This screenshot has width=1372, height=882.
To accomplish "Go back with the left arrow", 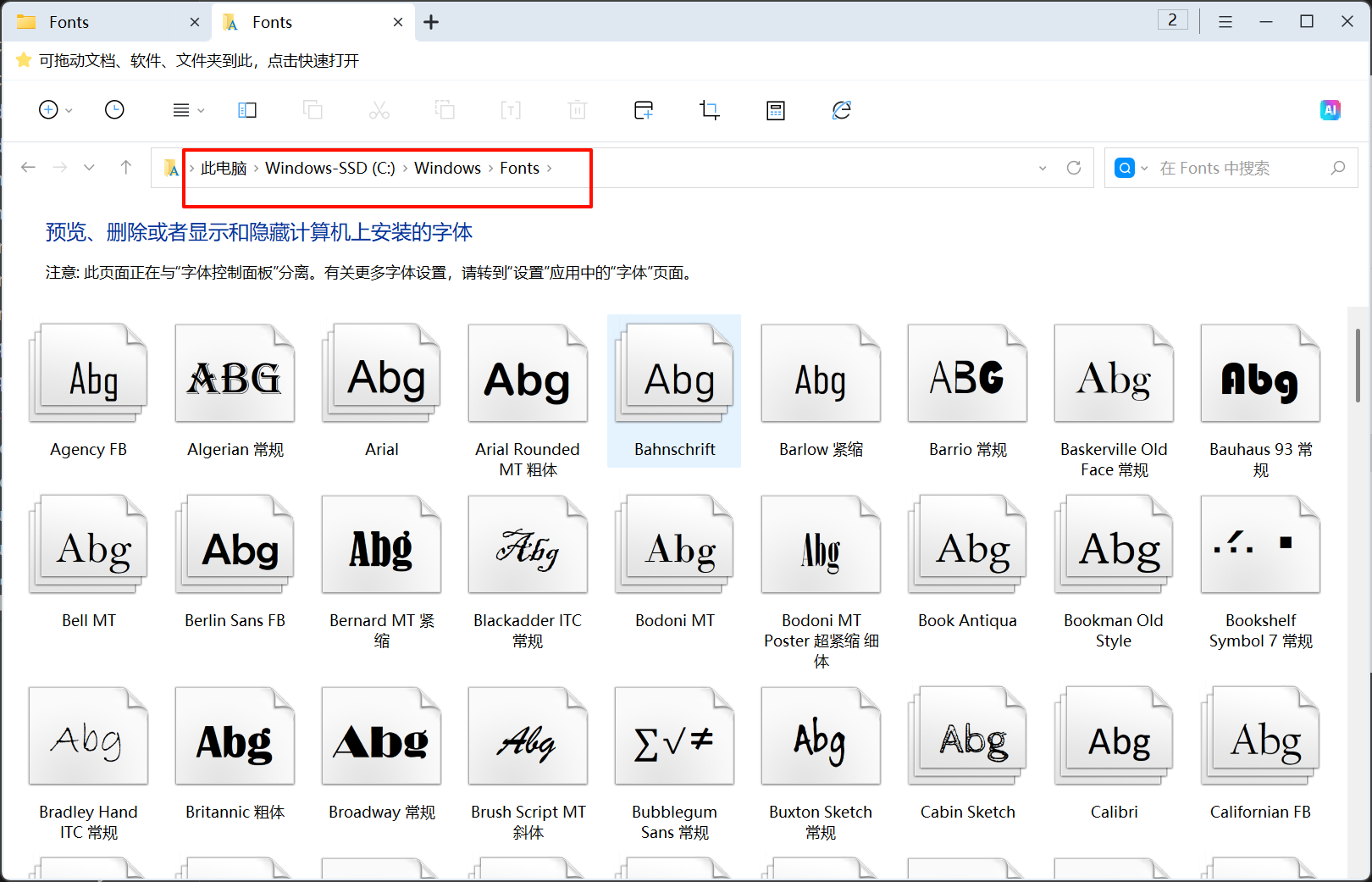I will pyautogui.click(x=28, y=168).
